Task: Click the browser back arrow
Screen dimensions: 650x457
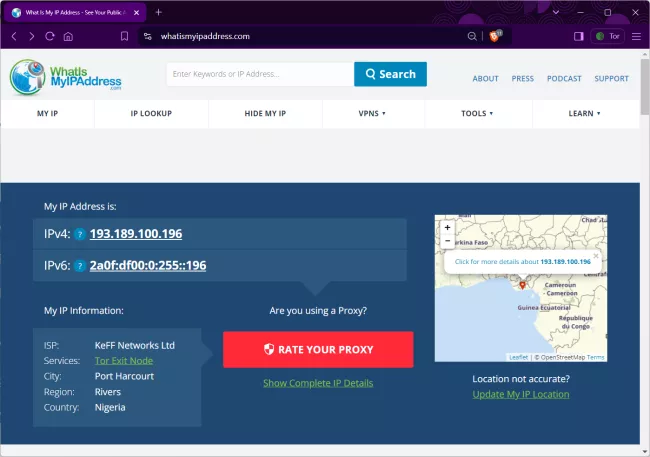Action: pyautogui.click(x=13, y=36)
